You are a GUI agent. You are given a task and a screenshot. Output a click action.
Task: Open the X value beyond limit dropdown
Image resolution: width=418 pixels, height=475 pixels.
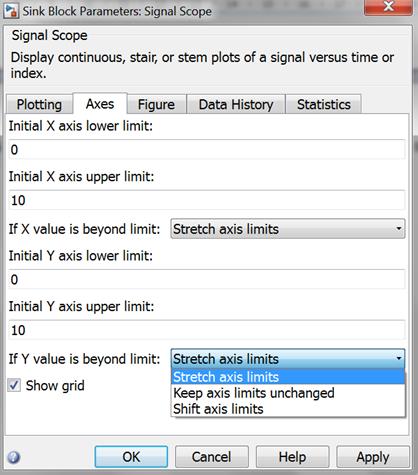click(x=288, y=229)
